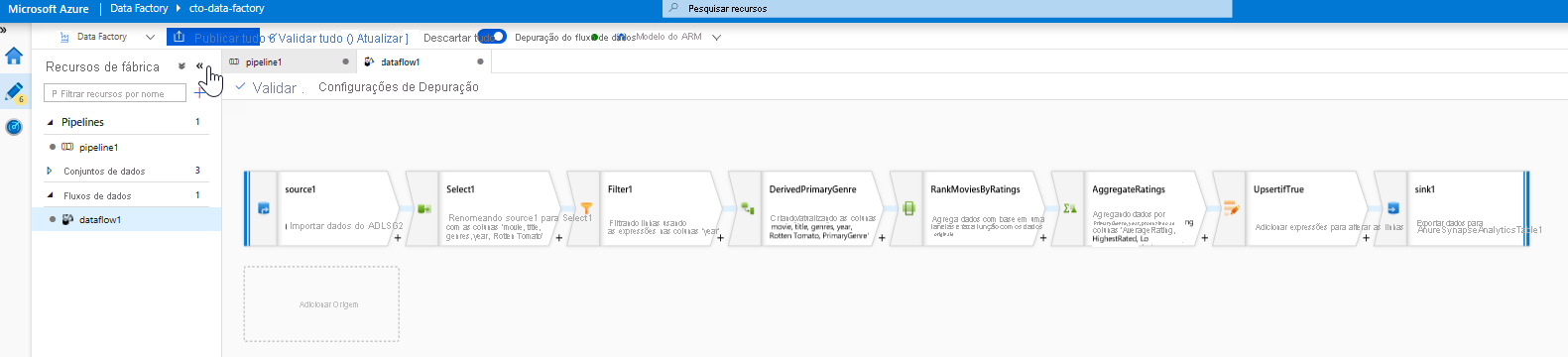
Task: Add transformation after RankMoviesByRatings with plus
Action: click(x=1043, y=238)
